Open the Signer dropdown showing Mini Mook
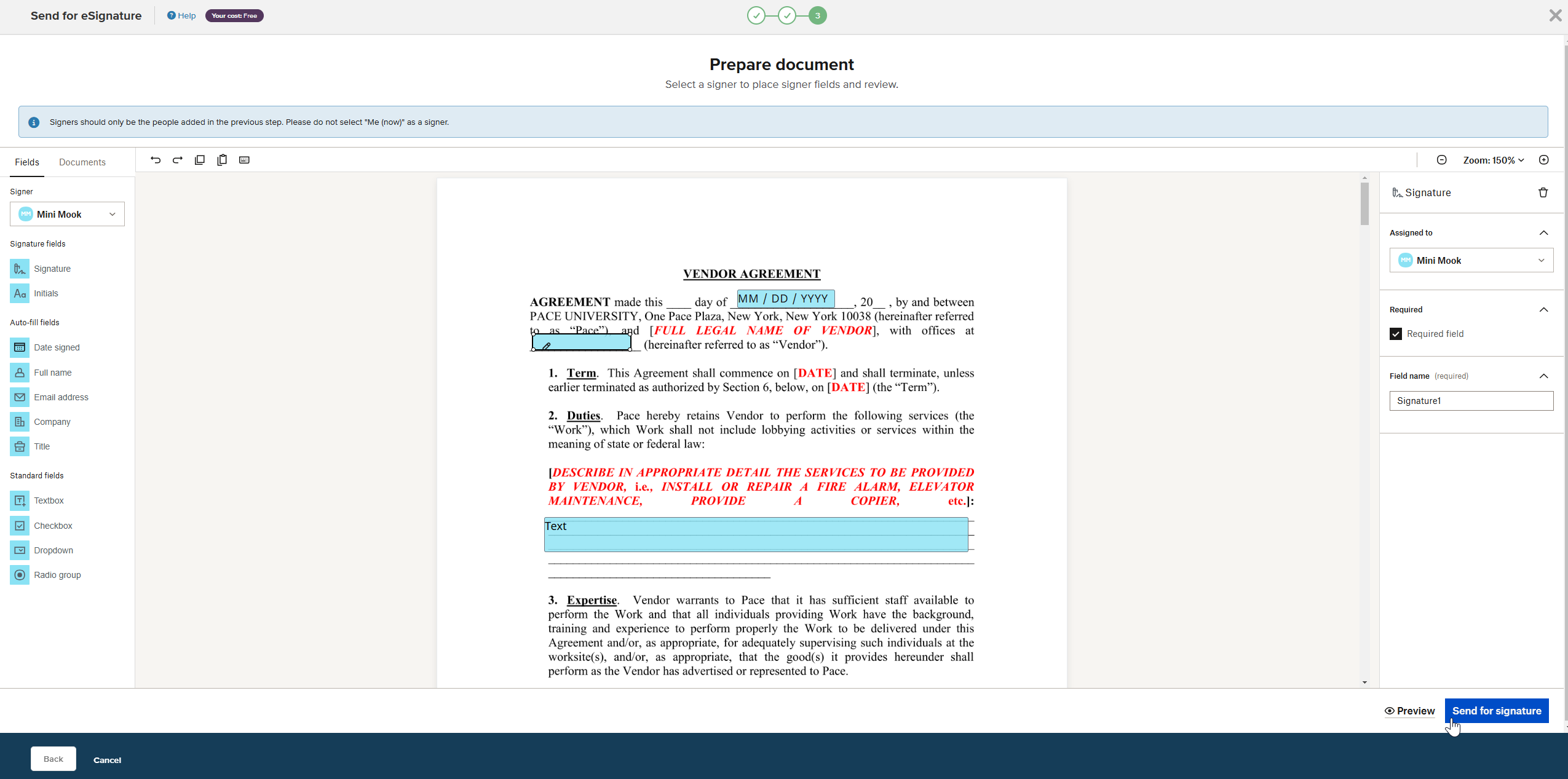This screenshot has height=779, width=1568. point(67,214)
